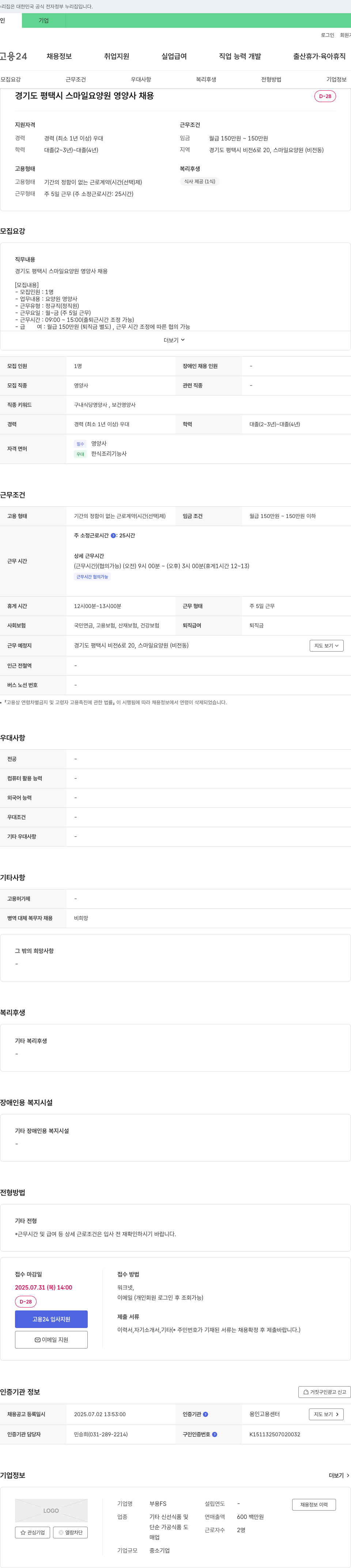This screenshot has width=351, height=1568.
Task: Jump to 기업정보 section tab
Action: coord(336,80)
